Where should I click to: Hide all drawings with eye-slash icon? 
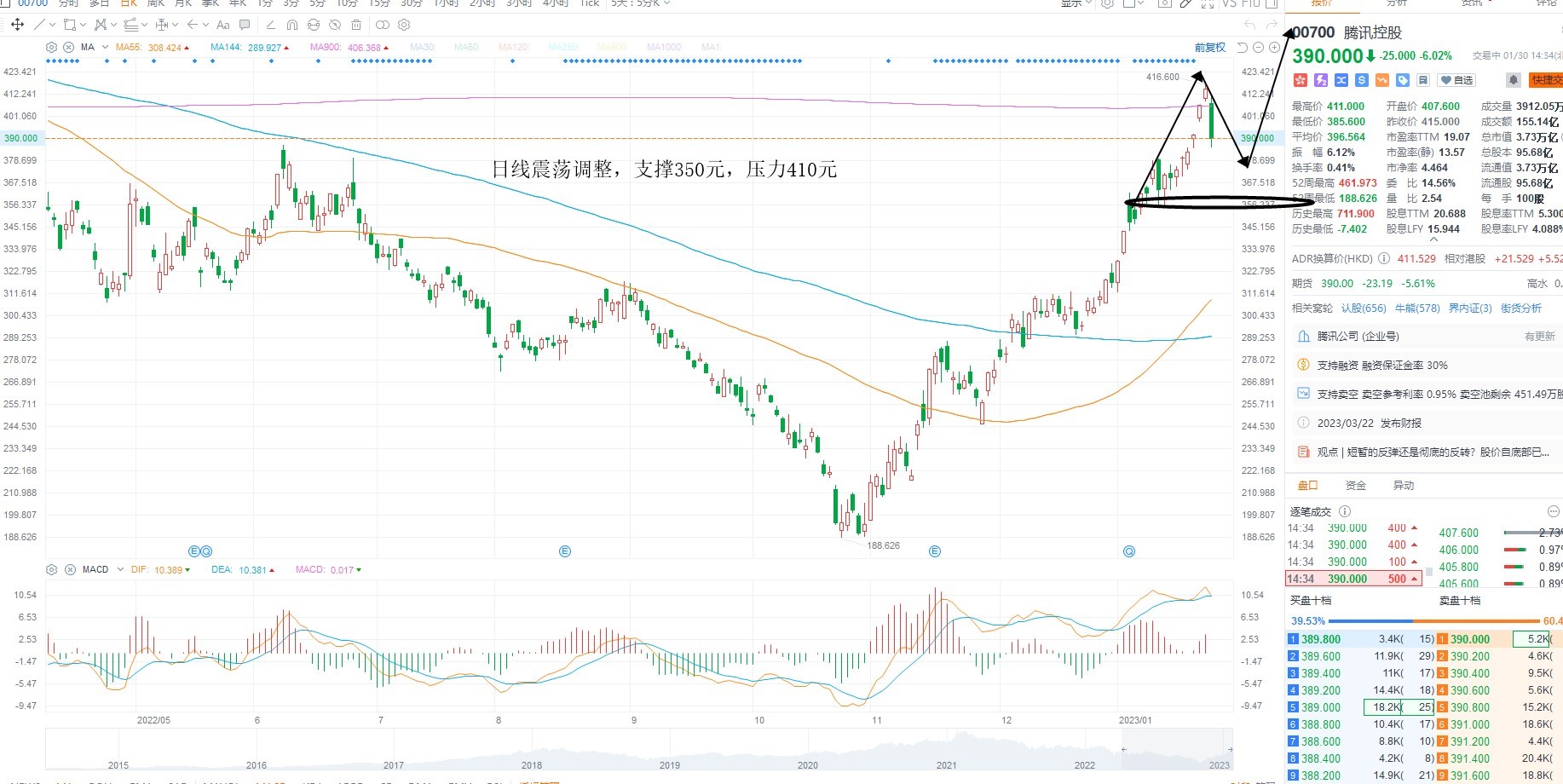tap(335, 25)
